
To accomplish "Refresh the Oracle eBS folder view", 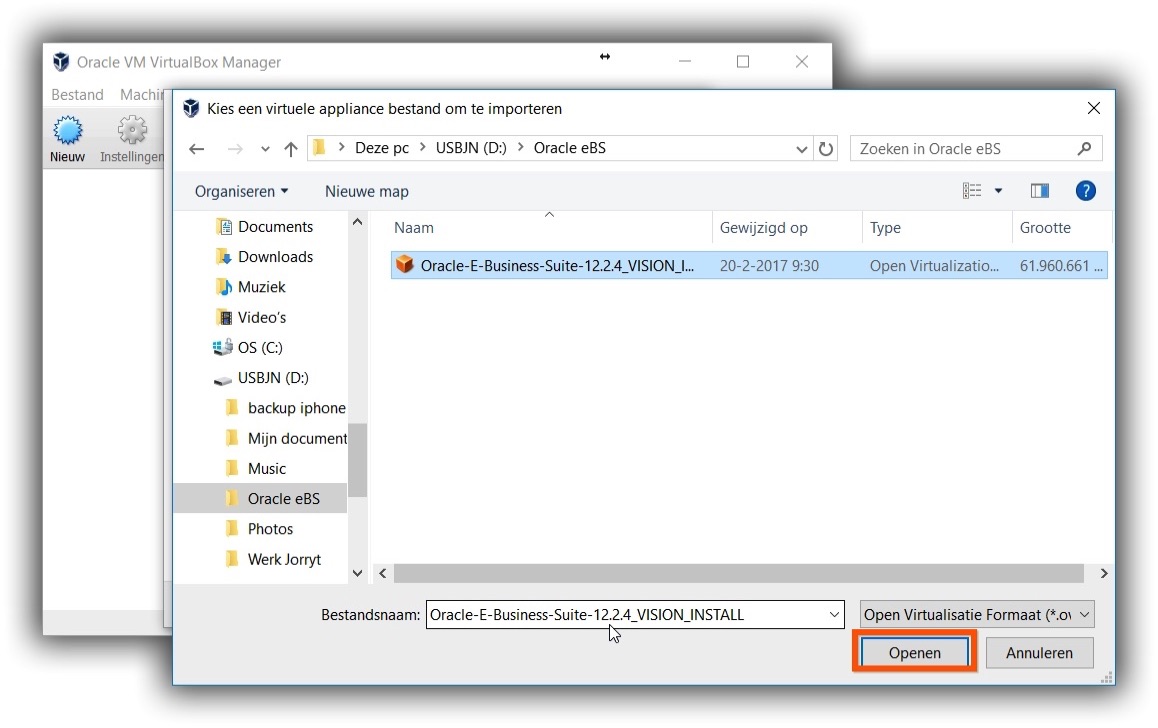I will (x=826, y=149).
